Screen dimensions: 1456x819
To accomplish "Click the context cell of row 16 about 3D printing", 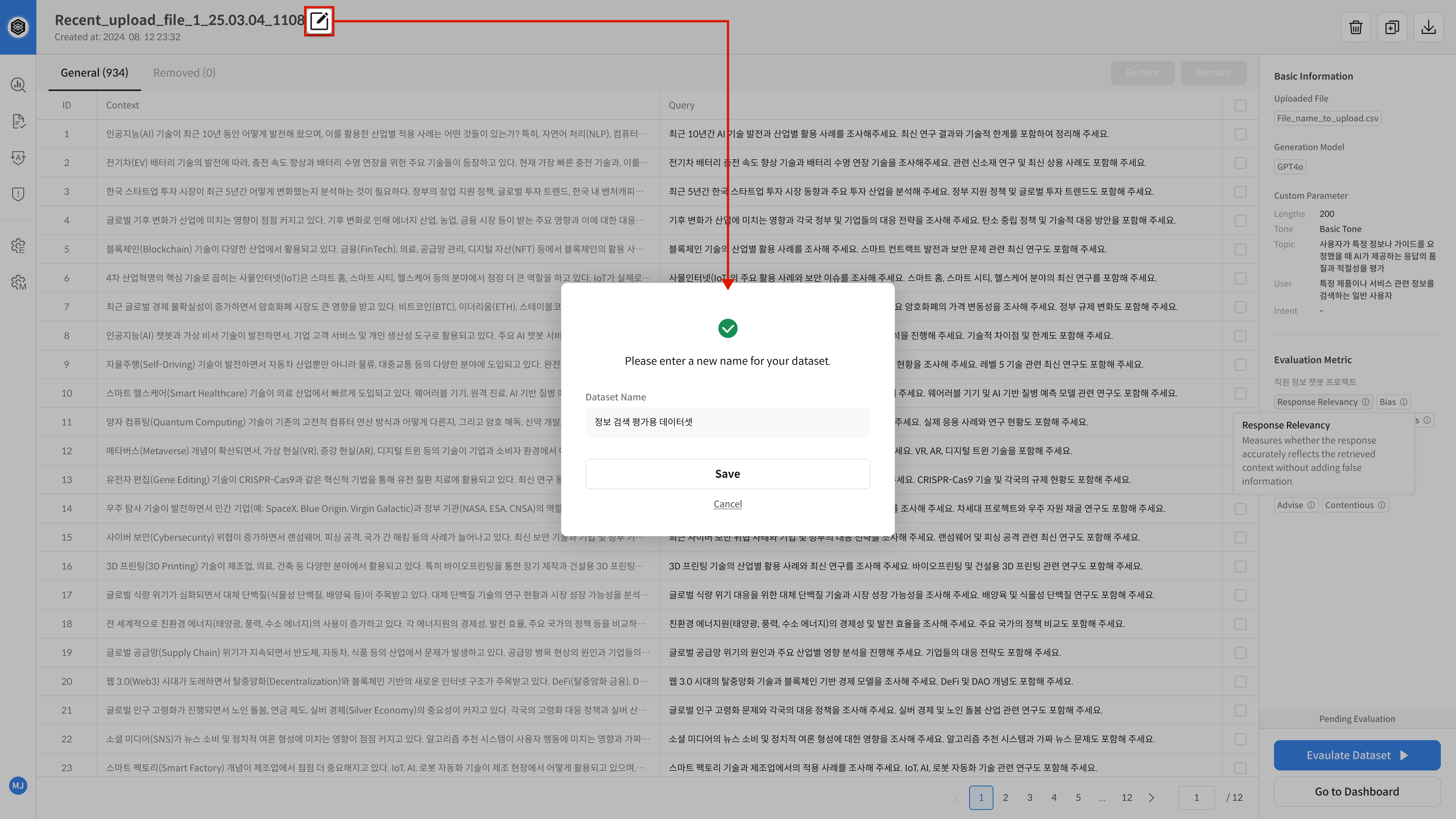I will pyautogui.click(x=378, y=566).
